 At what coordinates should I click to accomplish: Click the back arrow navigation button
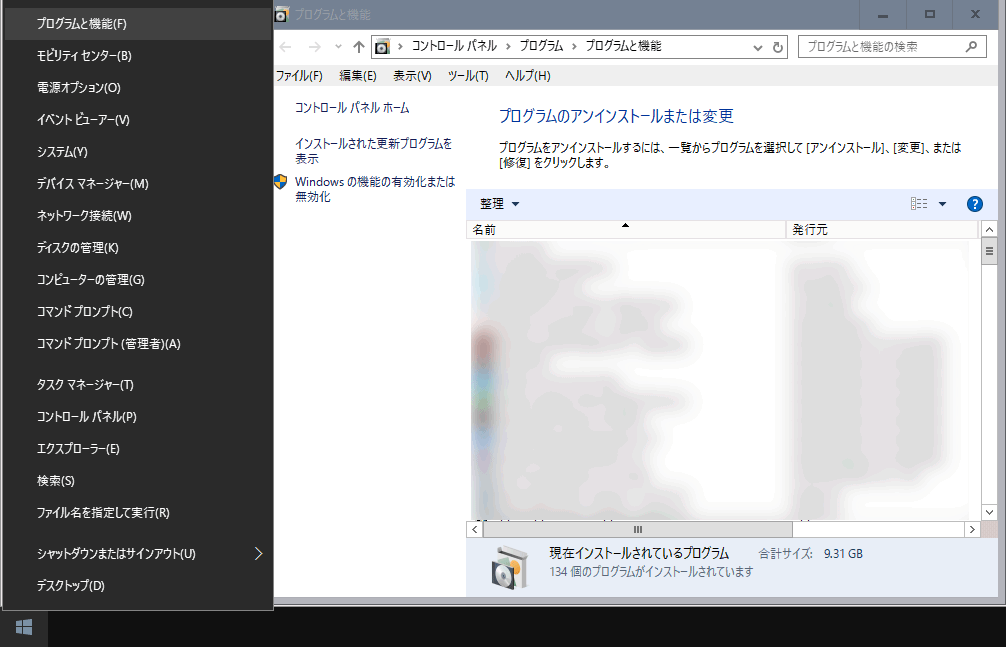(x=286, y=47)
